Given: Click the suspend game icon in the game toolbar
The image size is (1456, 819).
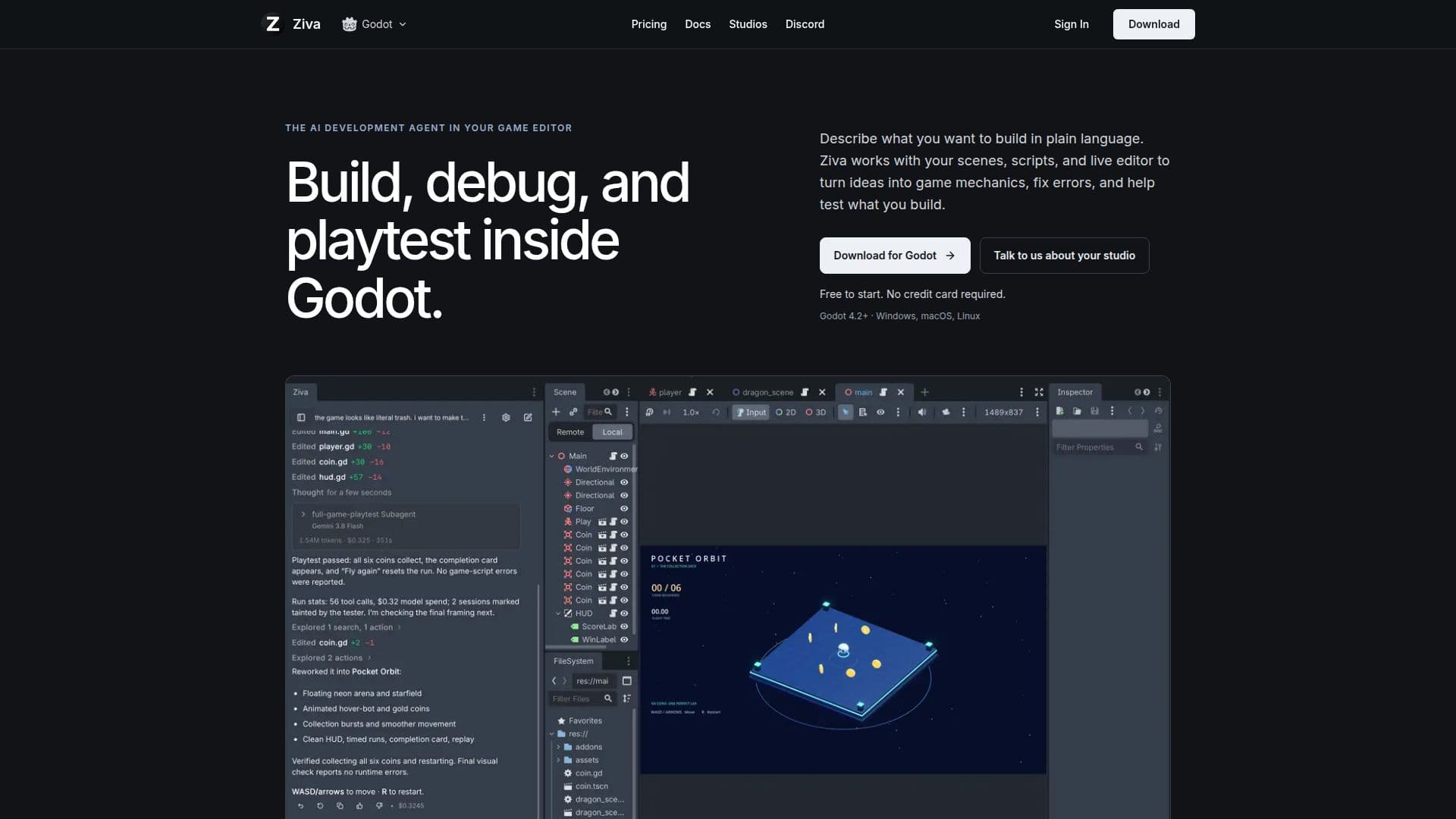Looking at the screenshot, I should pos(649,412).
